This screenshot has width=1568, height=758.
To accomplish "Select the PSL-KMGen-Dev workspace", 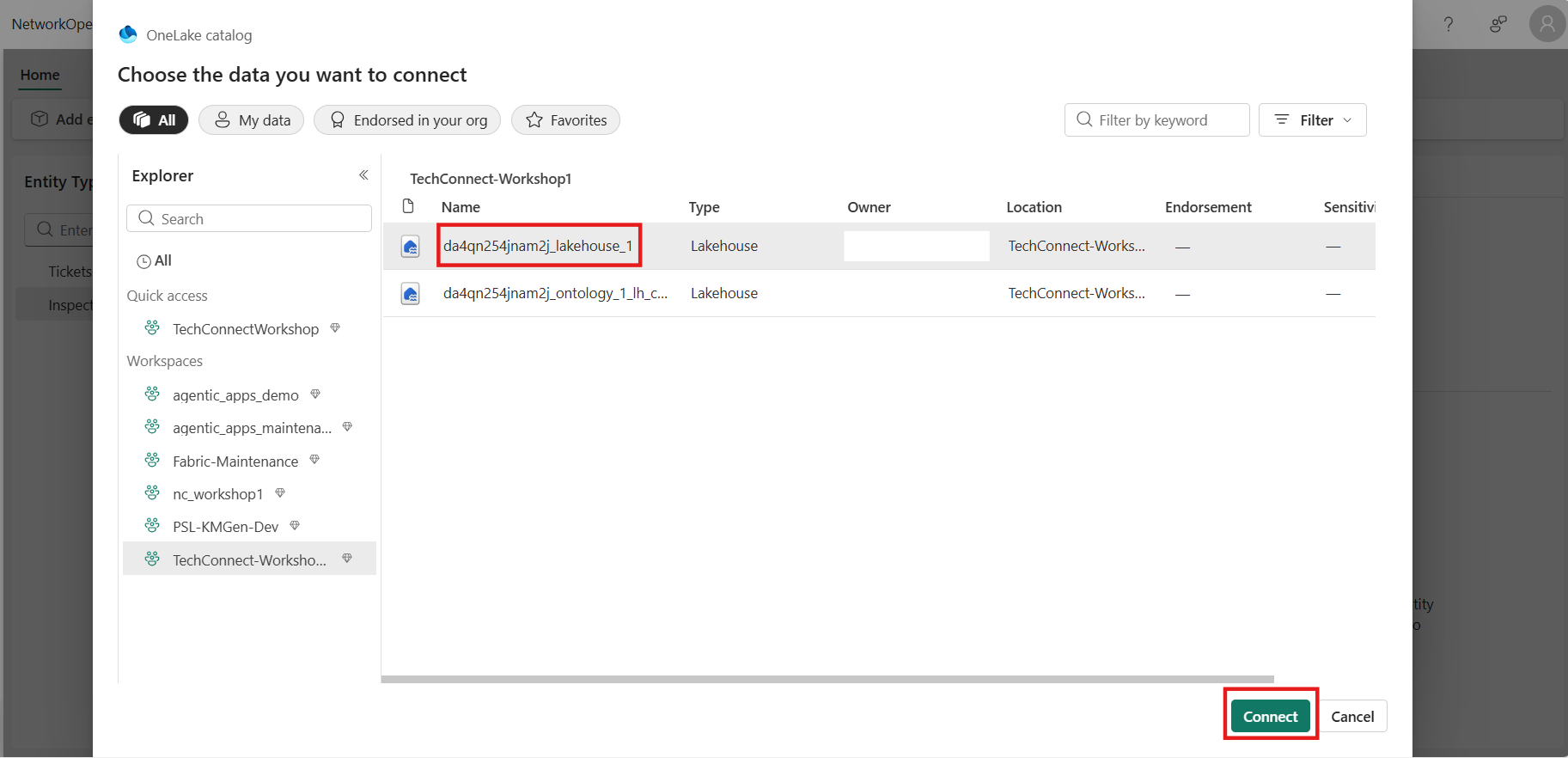I will (225, 527).
